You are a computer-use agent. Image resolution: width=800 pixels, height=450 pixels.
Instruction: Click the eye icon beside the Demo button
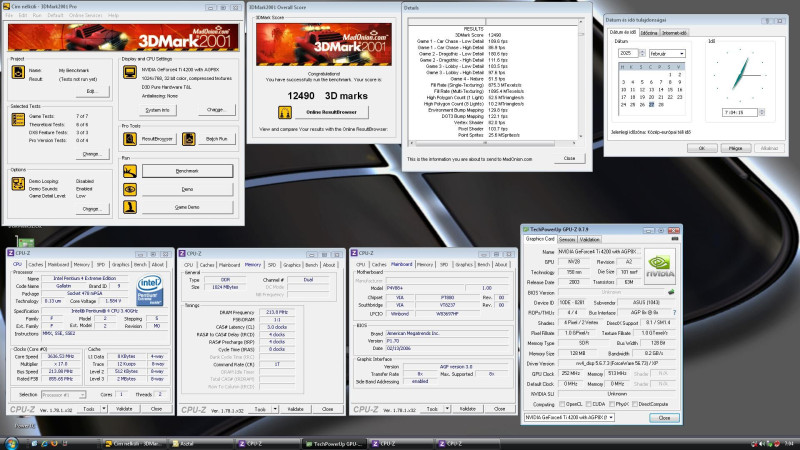(x=130, y=189)
